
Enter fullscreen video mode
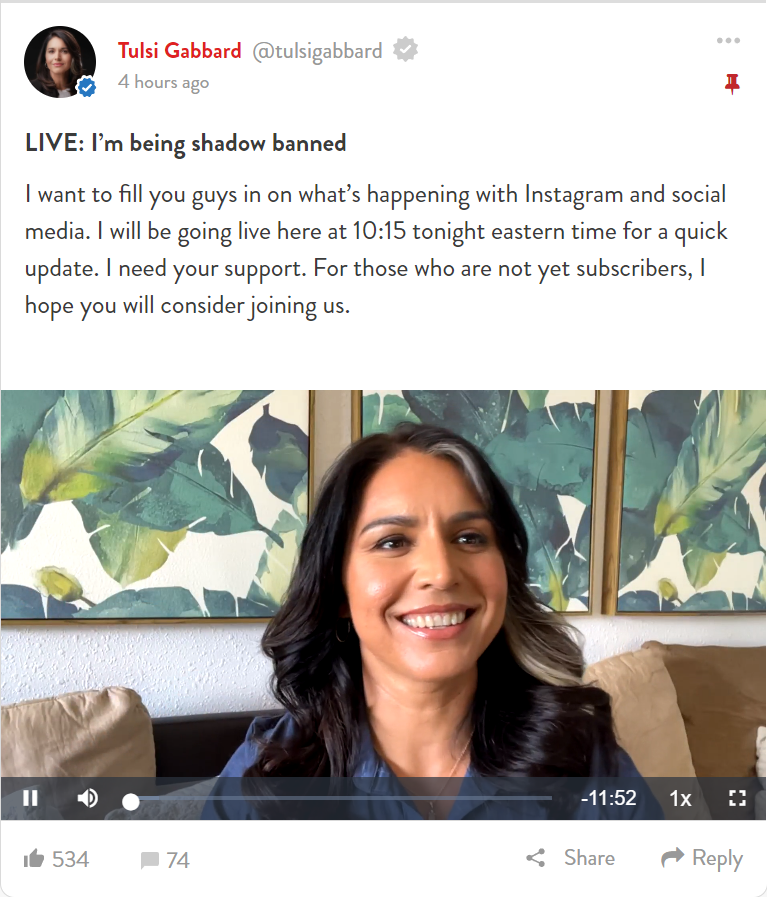click(x=737, y=797)
